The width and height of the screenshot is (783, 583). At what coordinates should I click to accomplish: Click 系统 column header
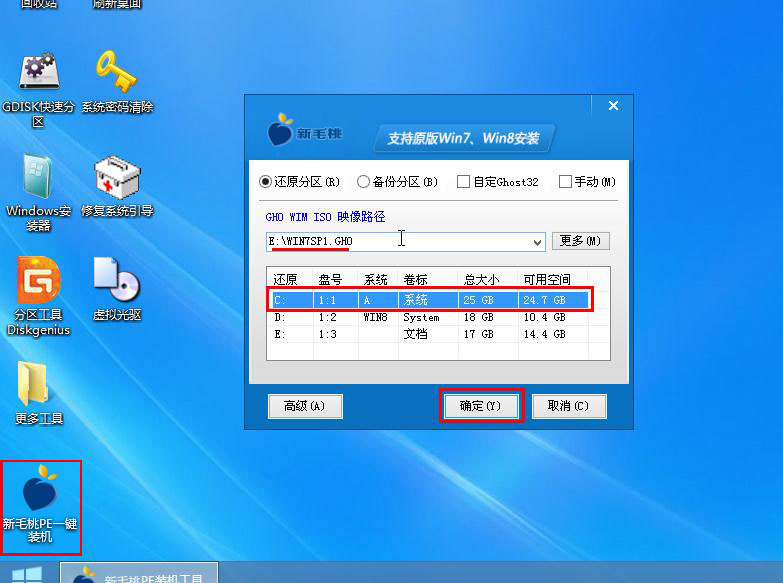pyautogui.click(x=376, y=279)
